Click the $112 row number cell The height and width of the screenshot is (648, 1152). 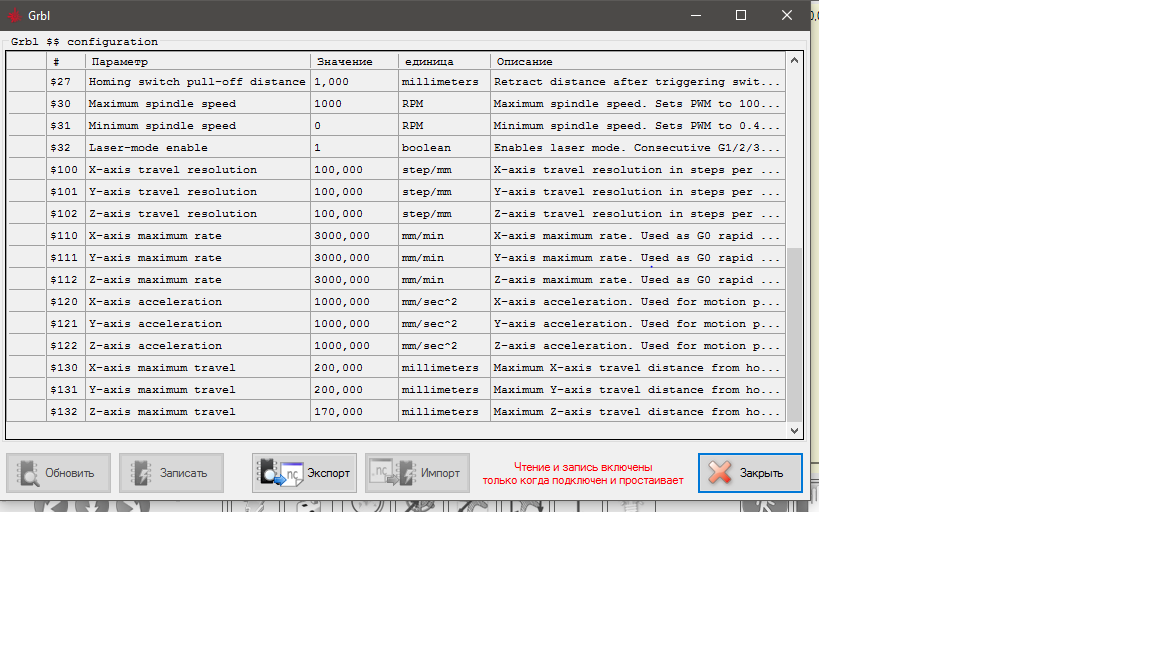[66, 280]
